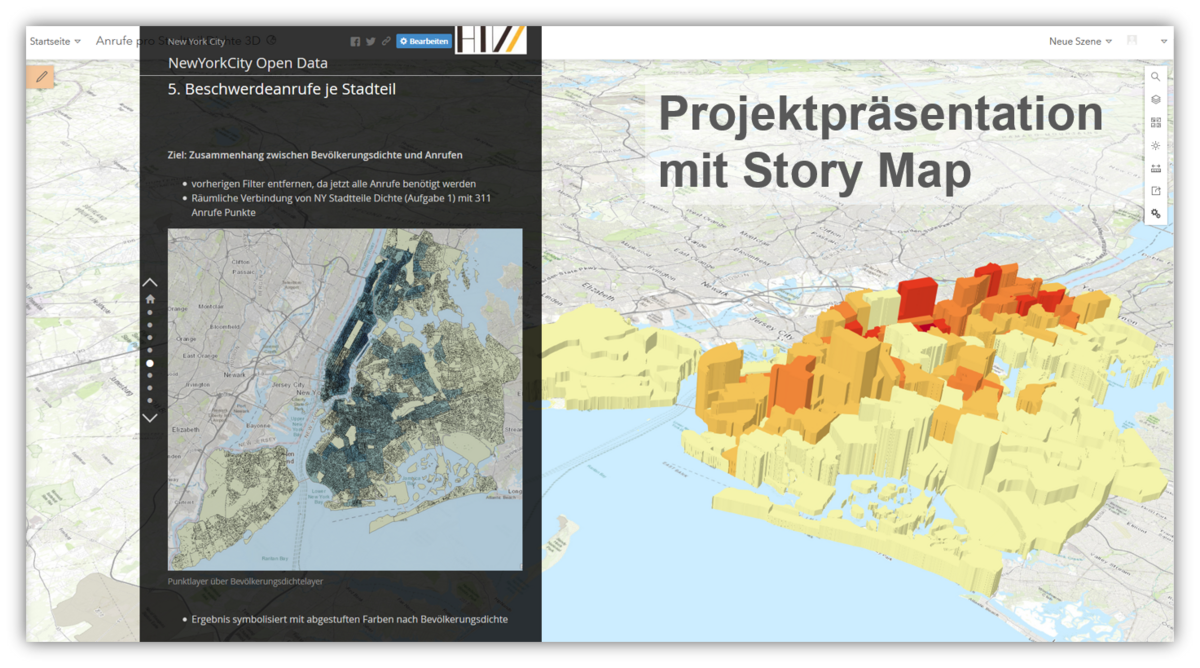Click the tall red 3D district block
The width and height of the screenshot is (1200, 668).
pyautogui.click(x=917, y=298)
